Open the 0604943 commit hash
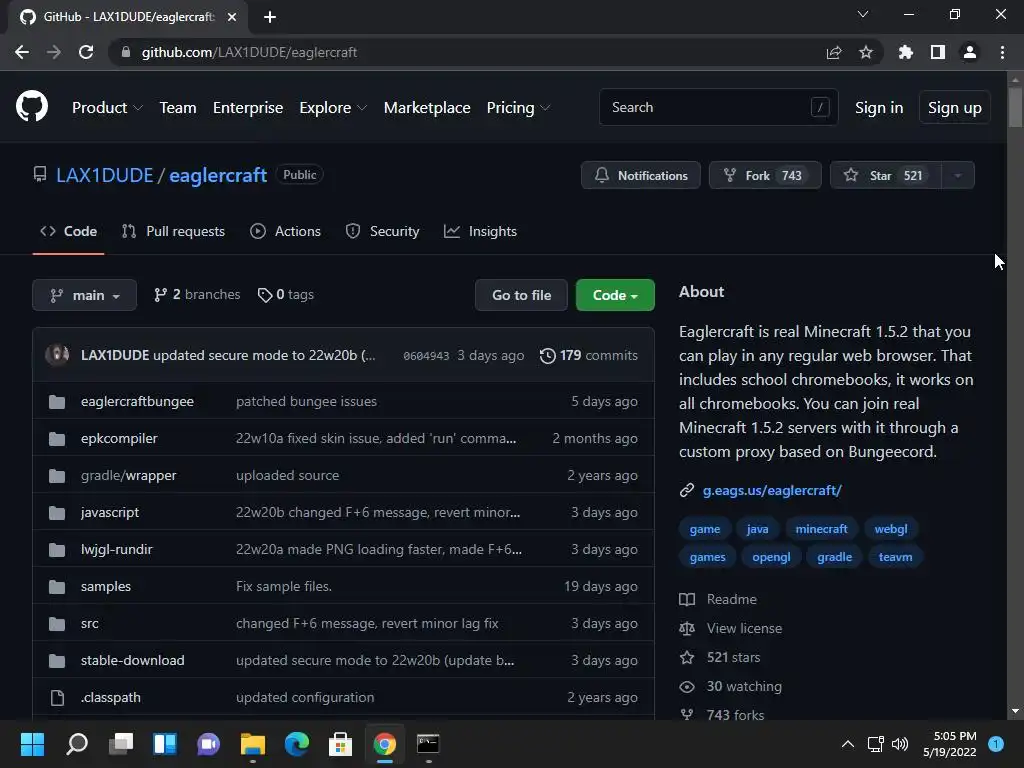Viewport: 1024px width, 768px height. [426, 356]
